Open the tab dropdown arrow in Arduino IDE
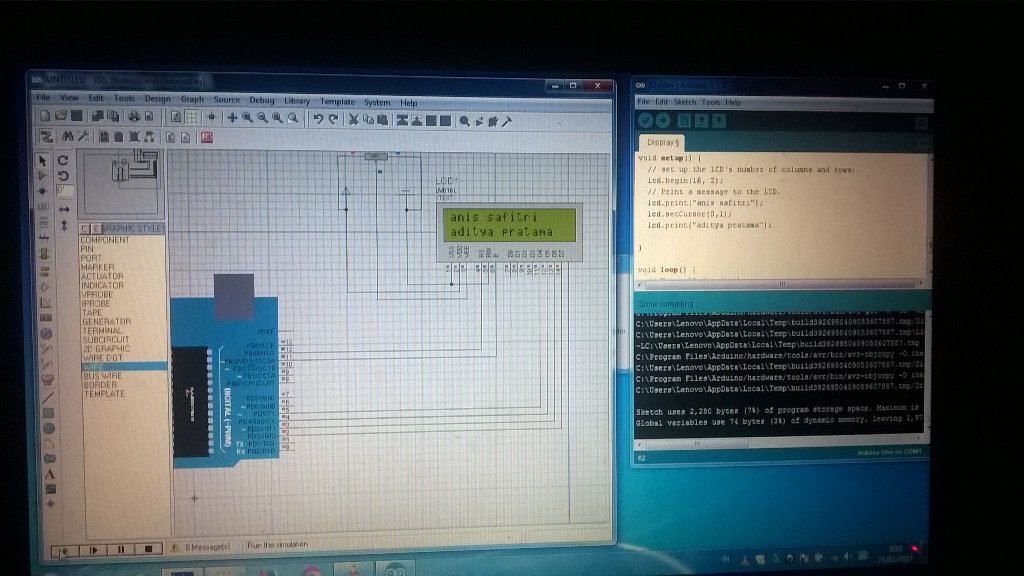This screenshot has height=576, width=1024. coord(923,142)
